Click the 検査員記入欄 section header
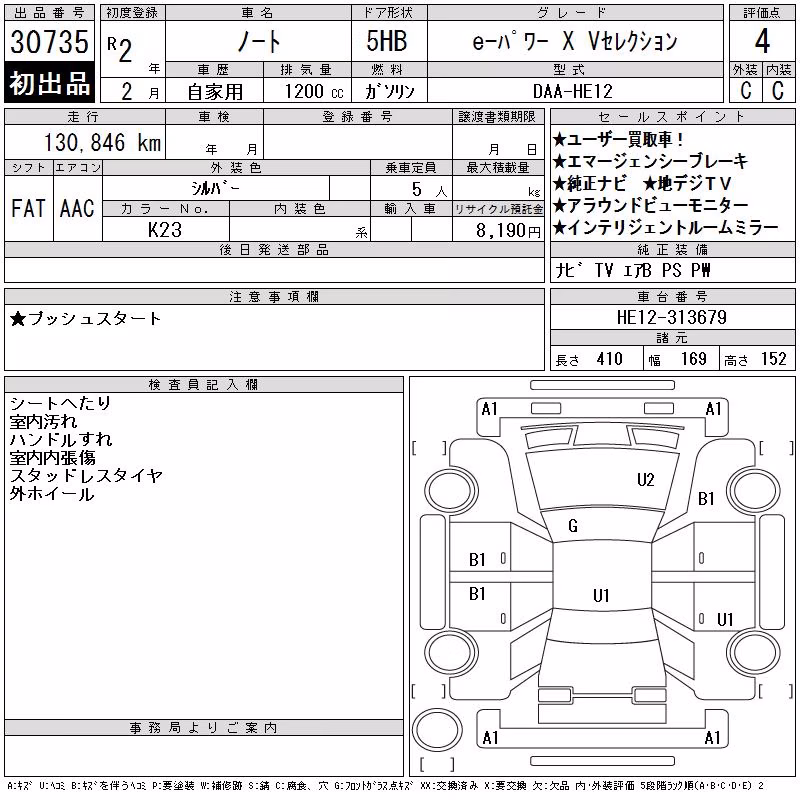Viewport: 800px width, 800px height. coord(204,385)
